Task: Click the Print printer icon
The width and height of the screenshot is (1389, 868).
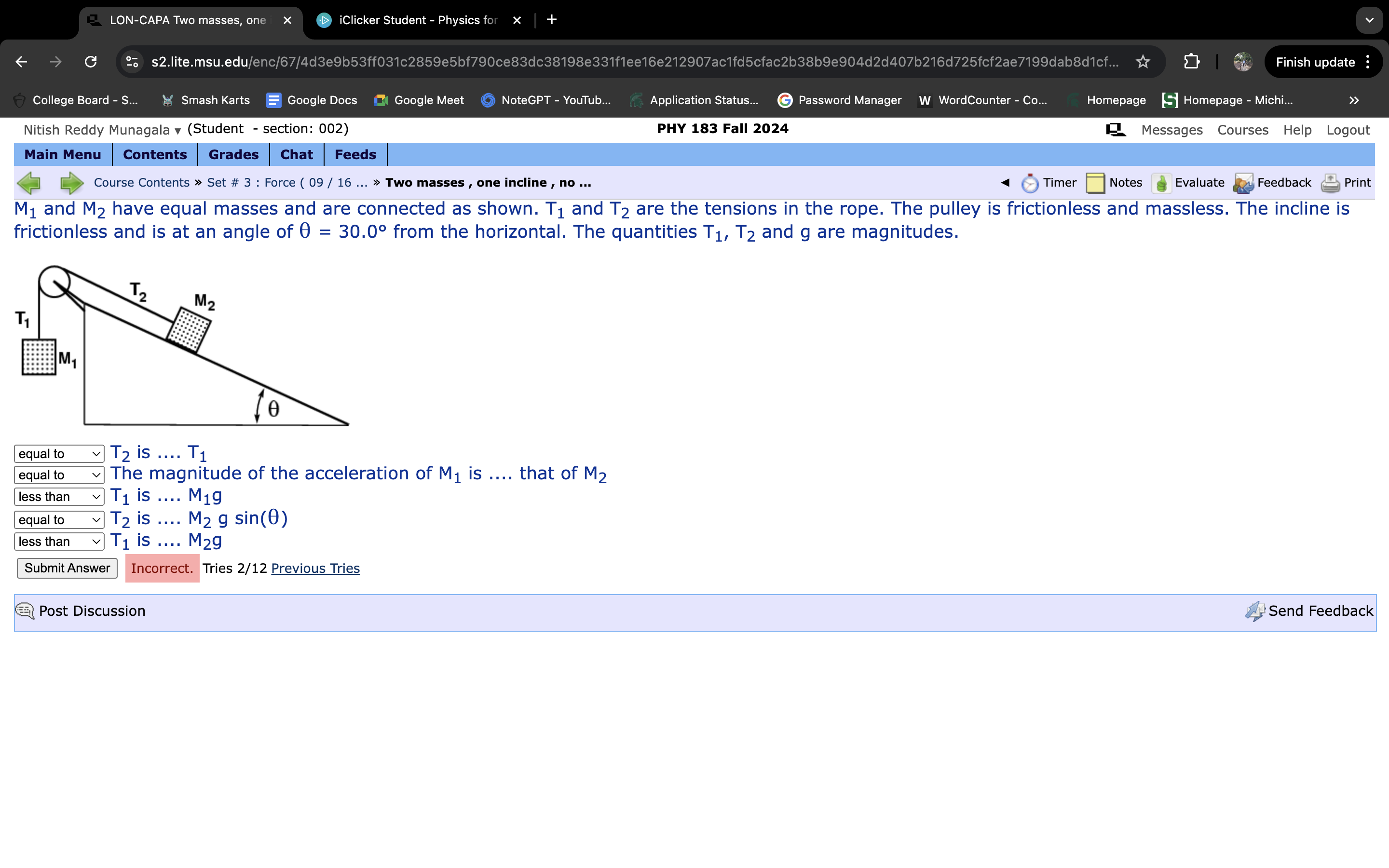Action: click(1330, 183)
